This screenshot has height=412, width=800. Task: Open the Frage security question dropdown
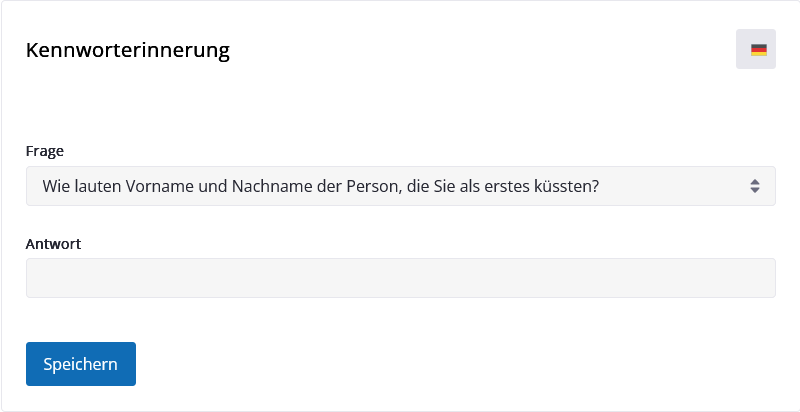point(401,186)
